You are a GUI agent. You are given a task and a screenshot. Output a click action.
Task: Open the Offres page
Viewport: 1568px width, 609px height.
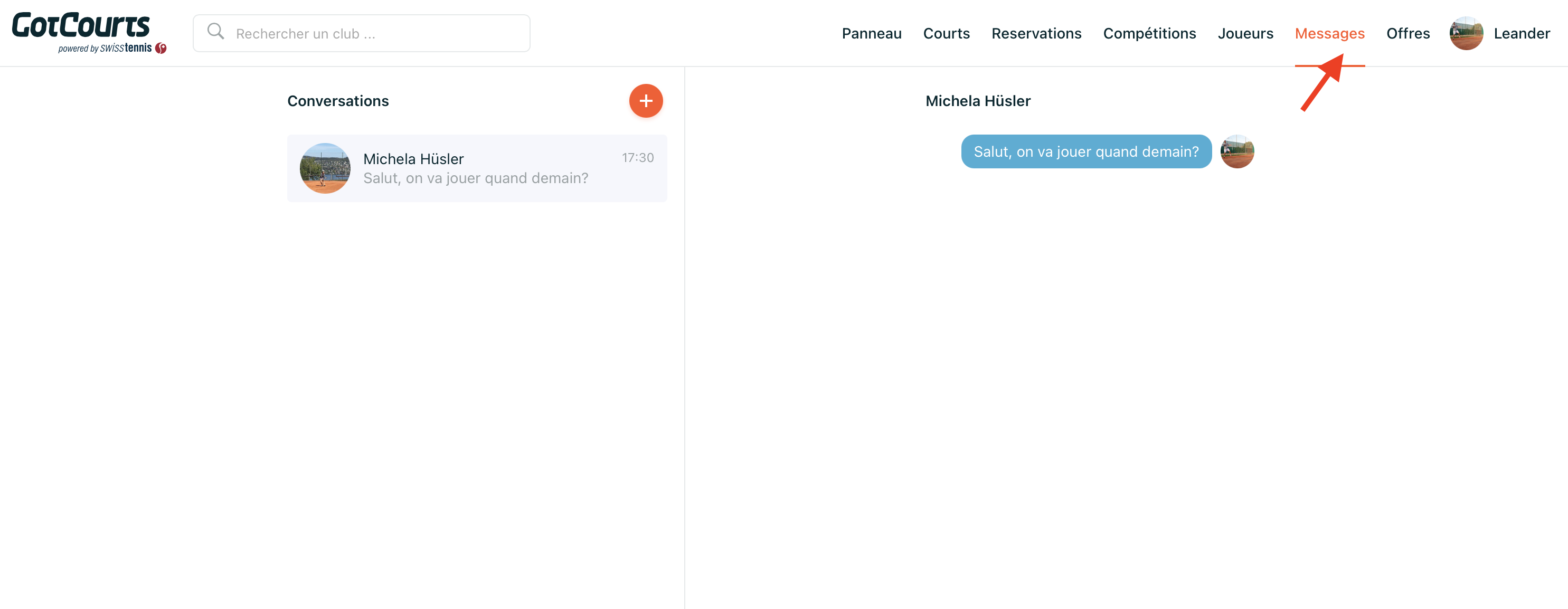coord(1408,33)
